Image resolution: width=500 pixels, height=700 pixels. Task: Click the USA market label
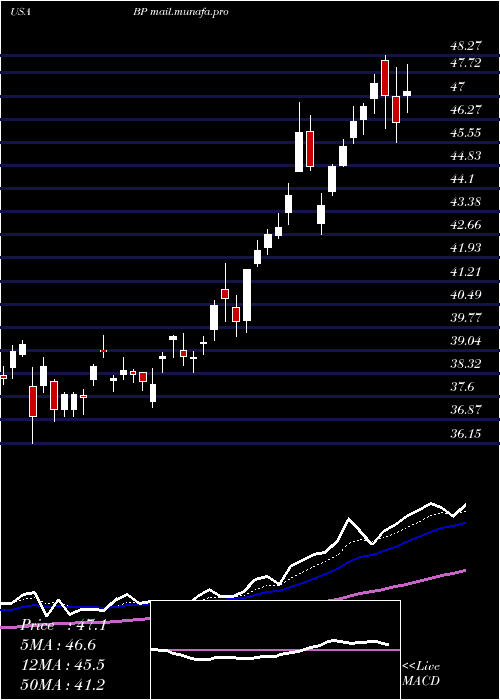[x=20, y=12]
